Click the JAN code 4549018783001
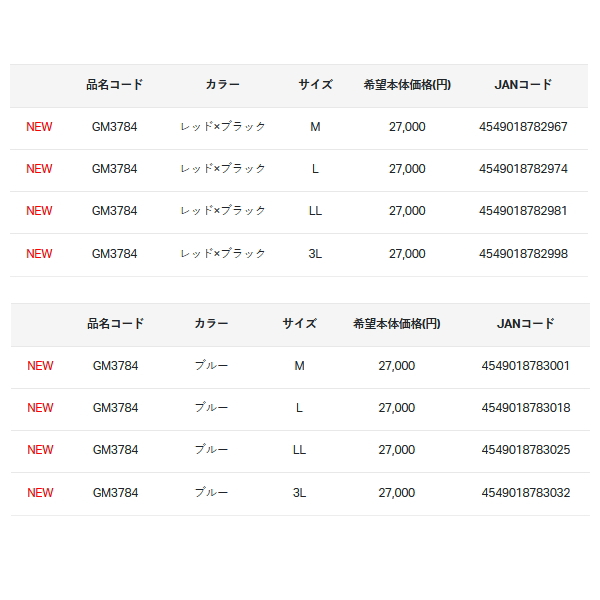 click(x=525, y=366)
